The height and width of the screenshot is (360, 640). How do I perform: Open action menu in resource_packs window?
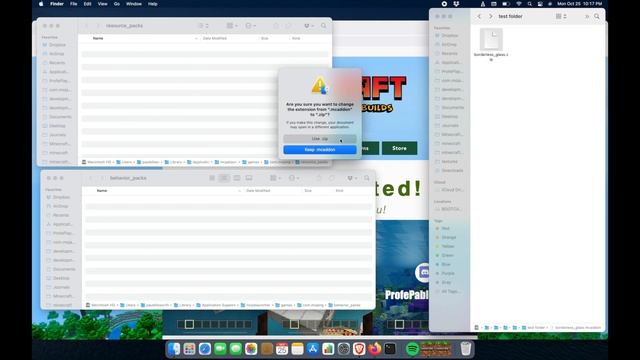250,26
